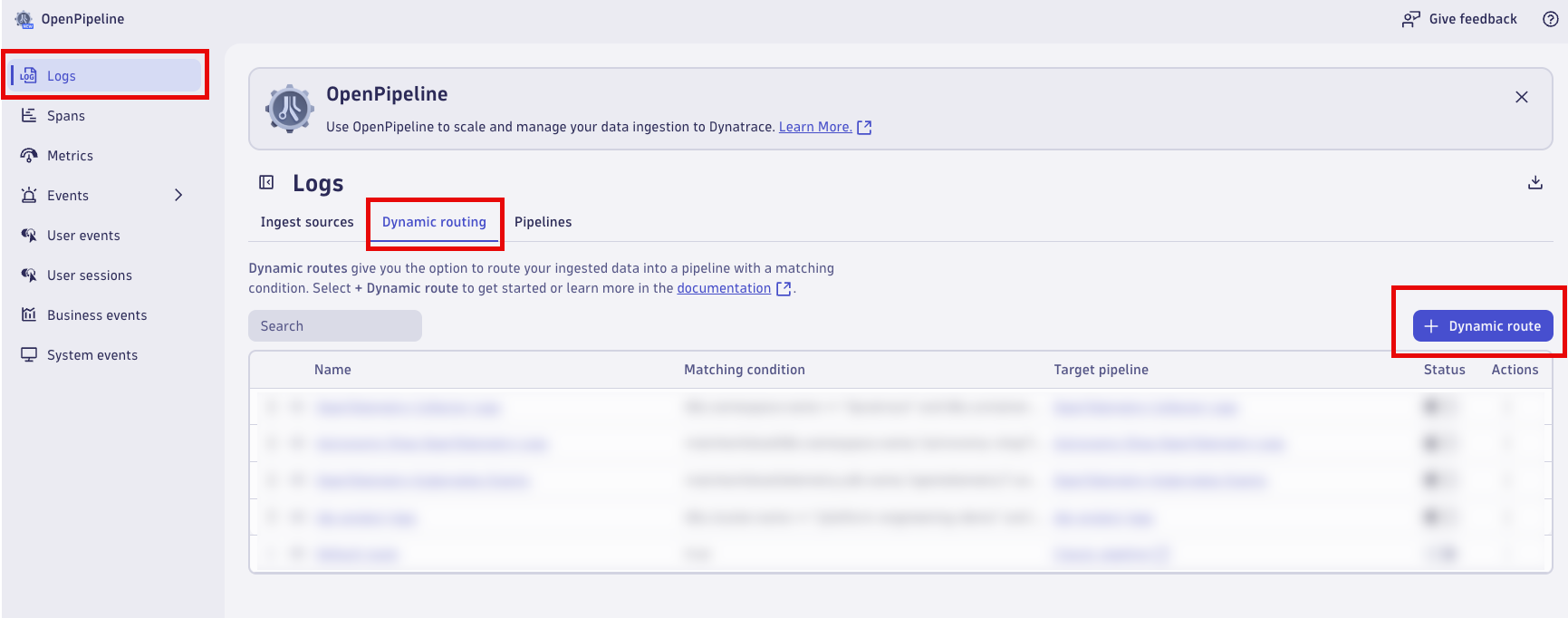
Task: Click the User sessions icon
Action: click(x=29, y=275)
